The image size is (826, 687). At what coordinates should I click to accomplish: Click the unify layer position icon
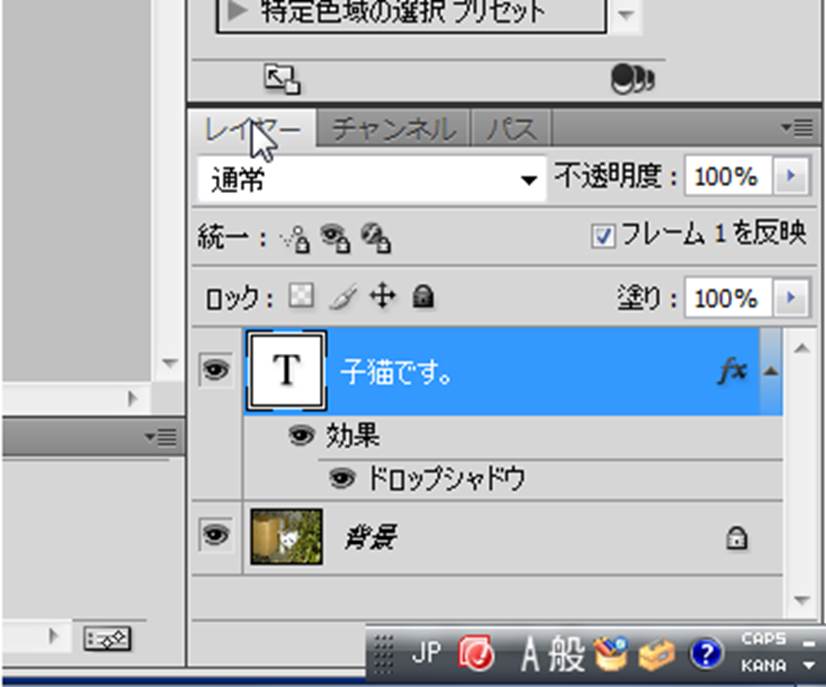click(x=295, y=238)
